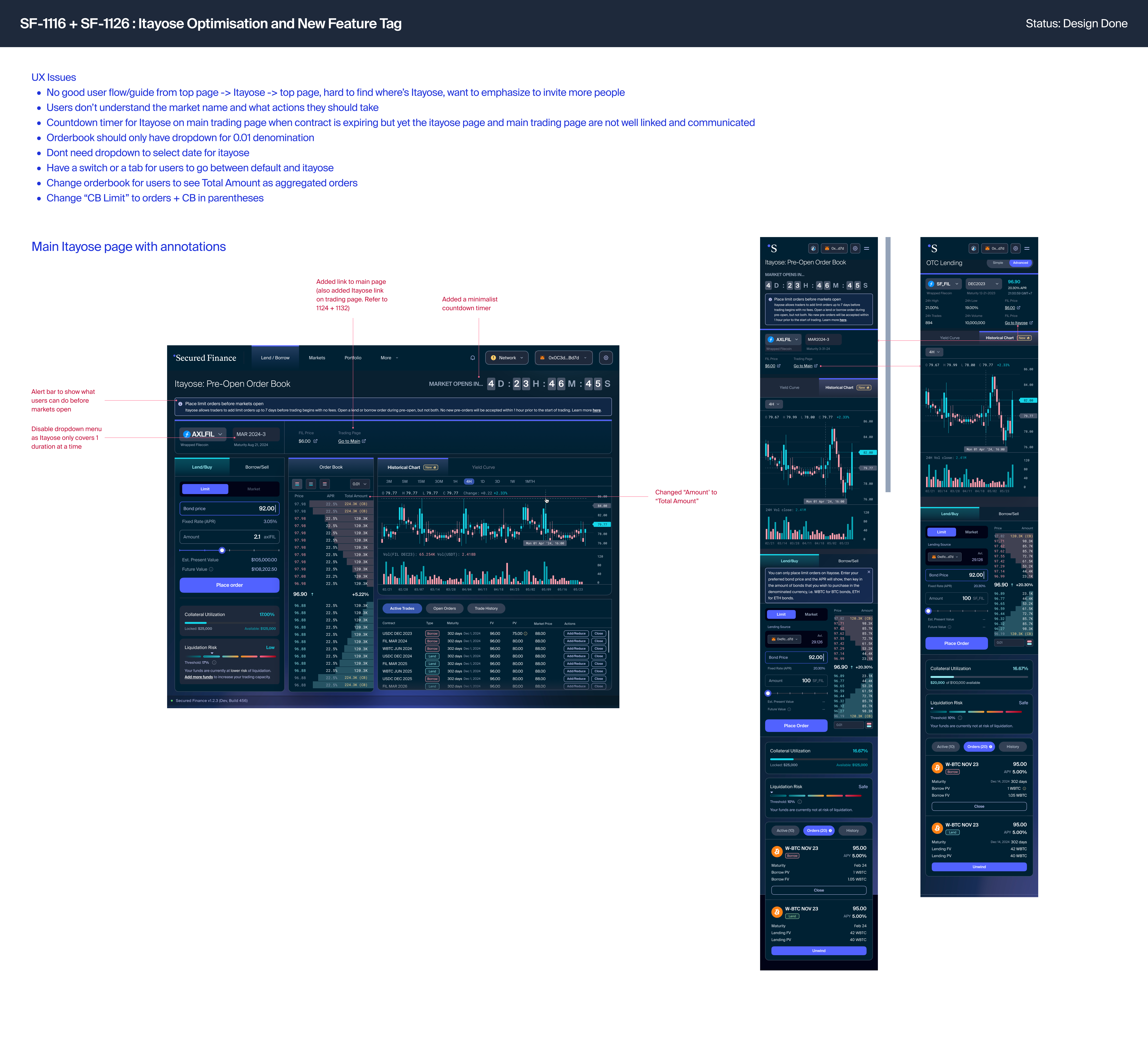Screen dimensions: 1148x1040
Task: Select Market in the OTC Lending order form
Action: [971, 532]
